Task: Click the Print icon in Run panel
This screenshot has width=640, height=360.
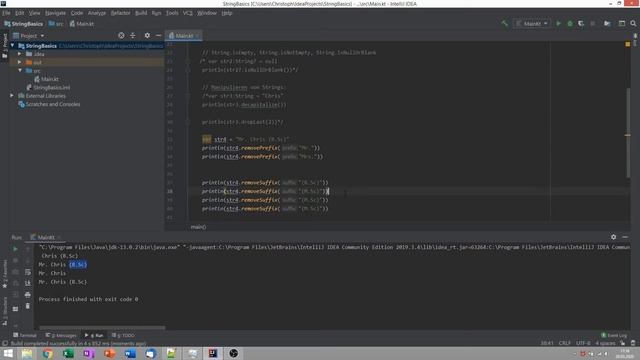Action: pos(28,294)
